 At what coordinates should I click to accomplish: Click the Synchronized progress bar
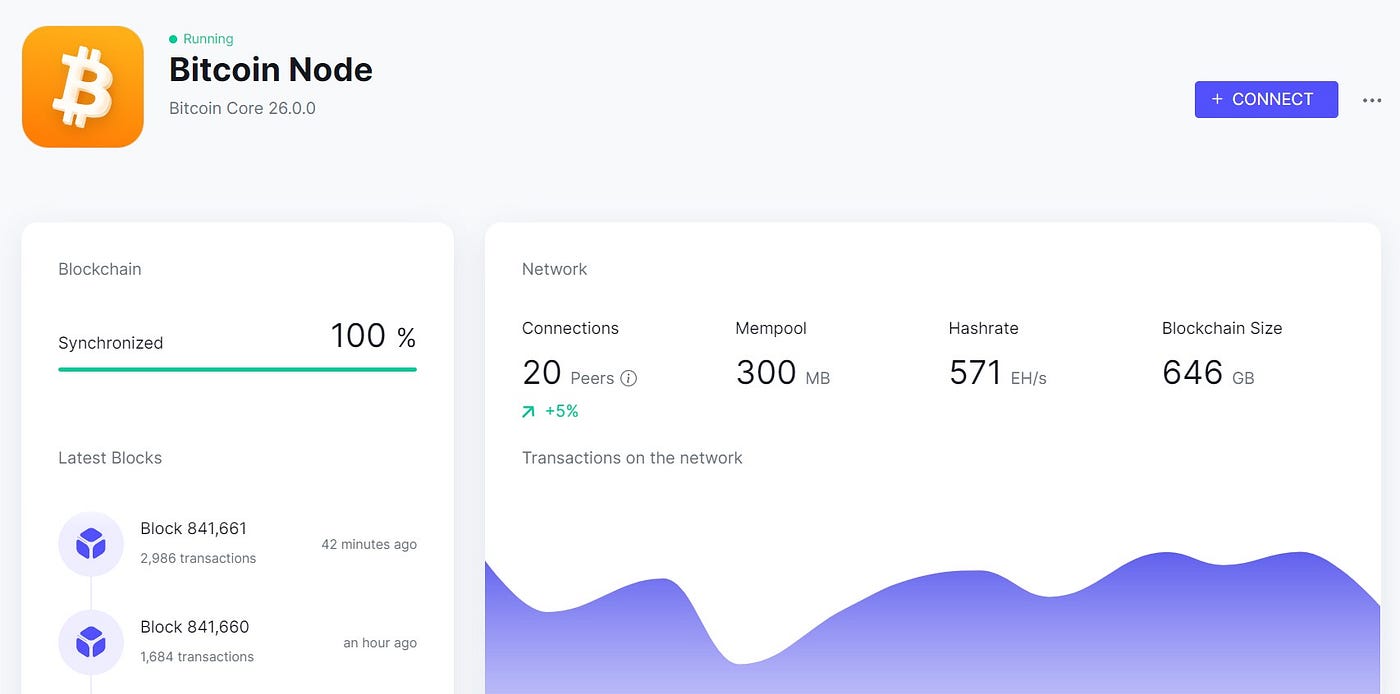[237, 369]
